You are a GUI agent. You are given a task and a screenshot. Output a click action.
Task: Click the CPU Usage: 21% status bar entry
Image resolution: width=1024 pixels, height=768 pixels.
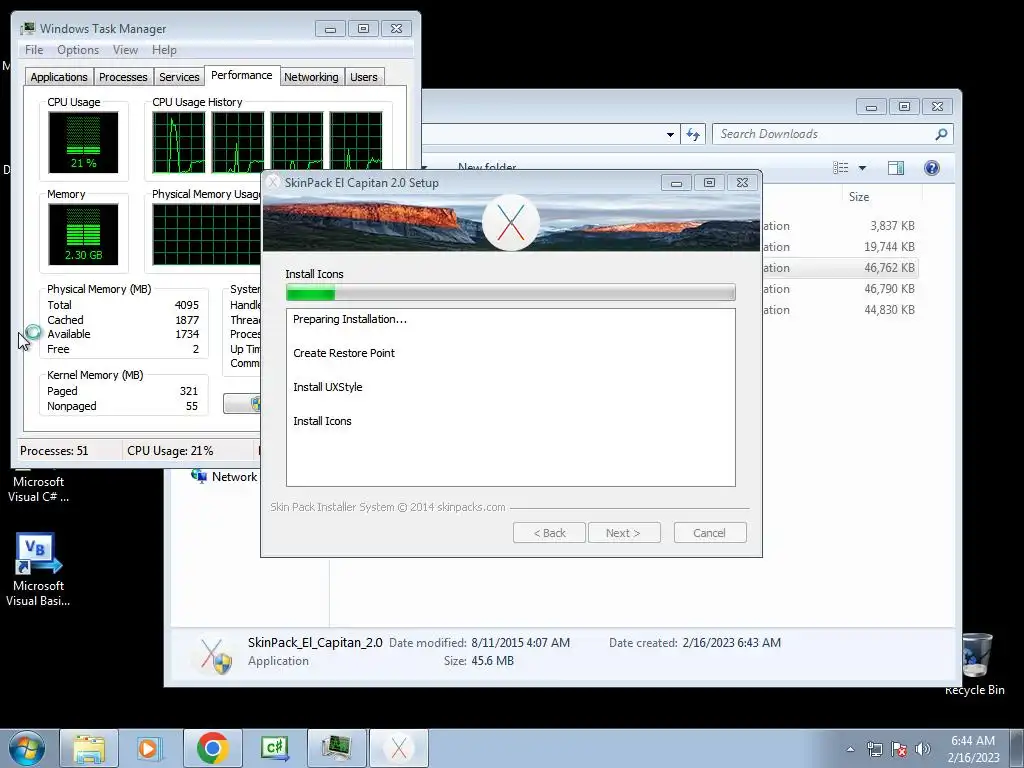[x=170, y=451]
